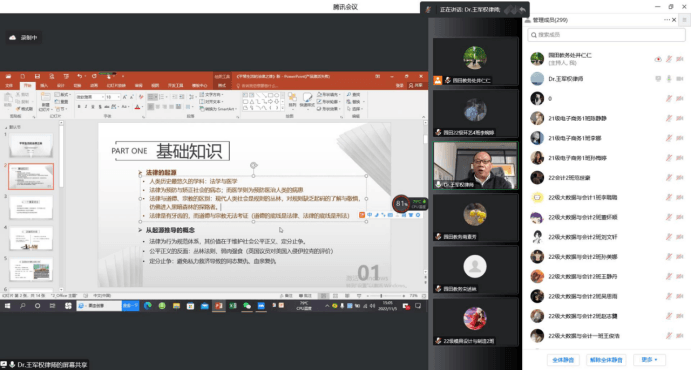Screen dimensions: 692x371
Task: Open WeChat icon in the taskbar
Action: click(x=247, y=306)
